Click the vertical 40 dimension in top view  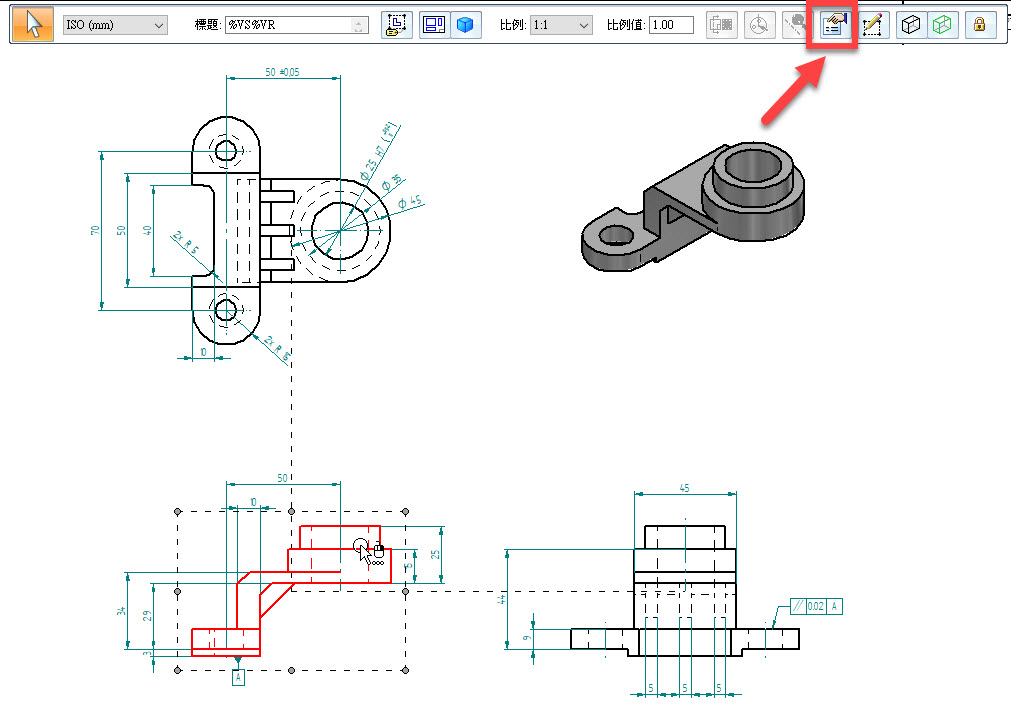pos(147,230)
